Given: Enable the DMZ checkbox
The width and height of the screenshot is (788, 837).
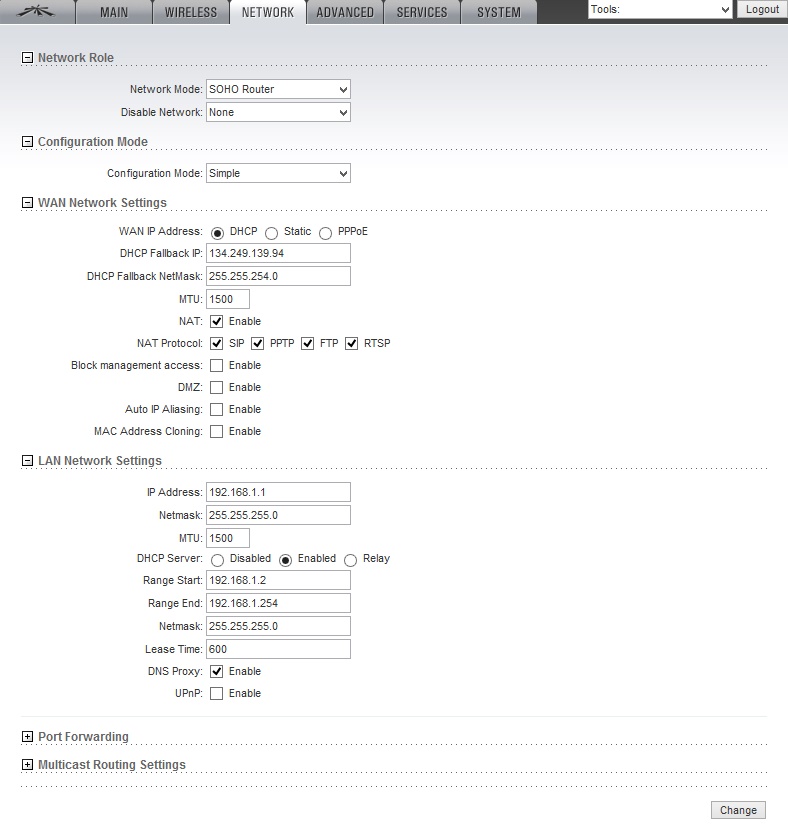Looking at the screenshot, I should pos(217,388).
